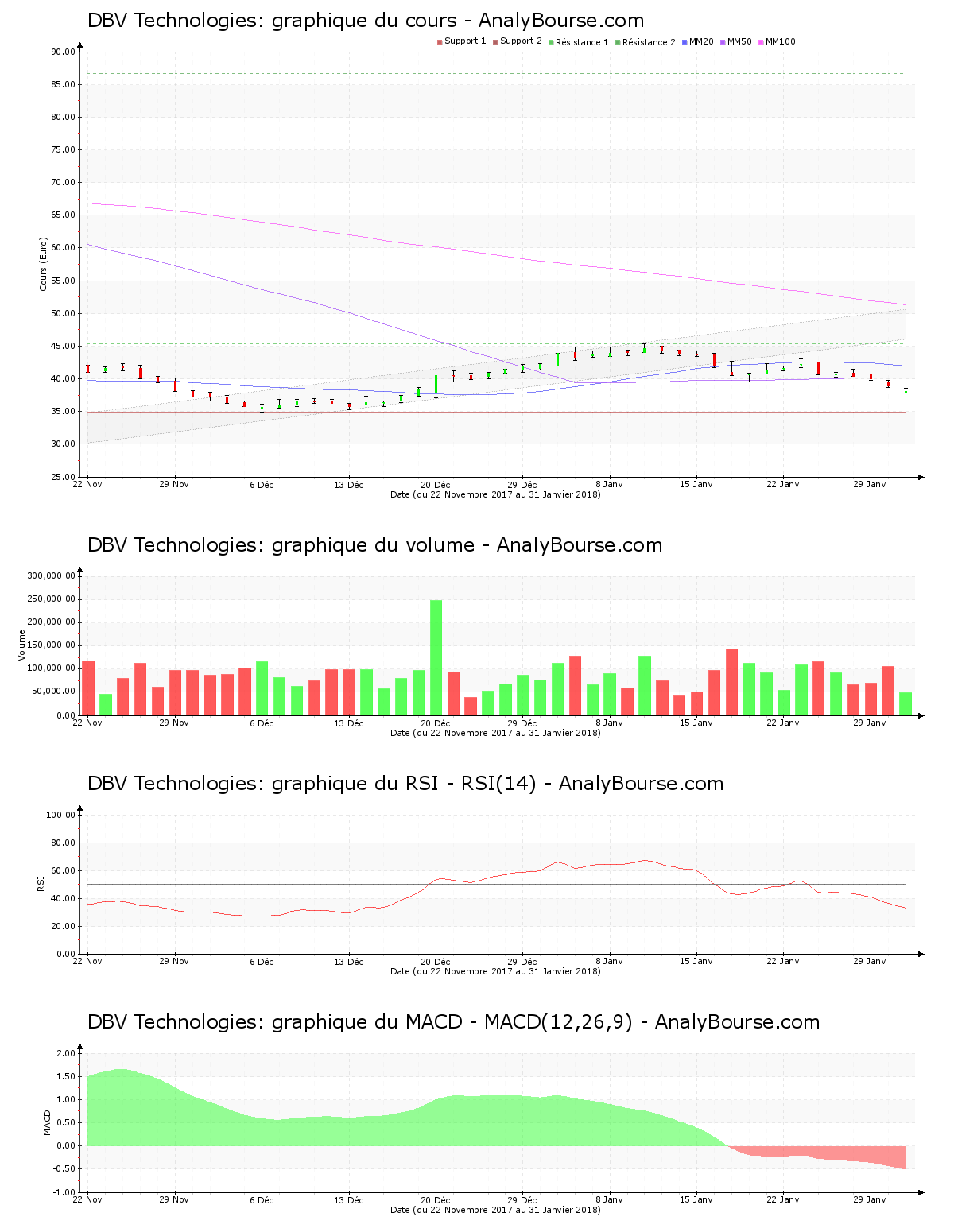Image resolution: width=954 pixels, height=1232 pixels.
Task: Select the Support 2 legend label
Action: coord(521,41)
